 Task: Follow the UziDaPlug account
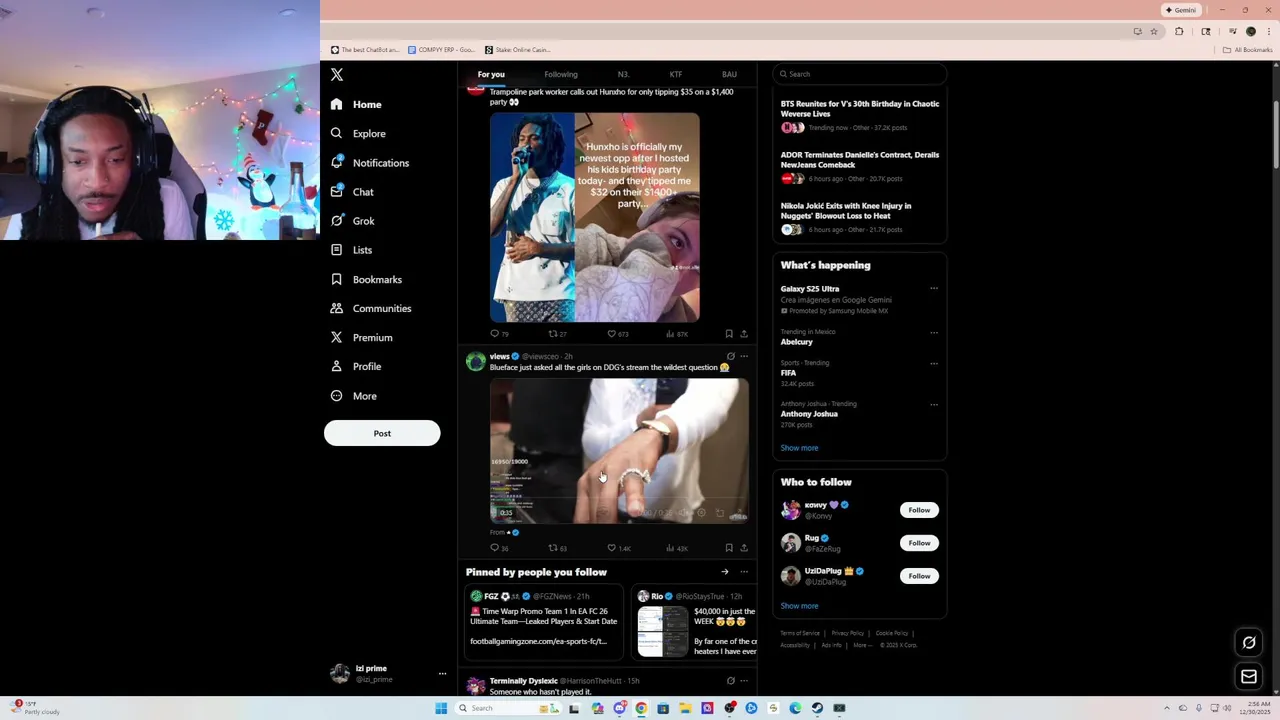tap(919, 576)
